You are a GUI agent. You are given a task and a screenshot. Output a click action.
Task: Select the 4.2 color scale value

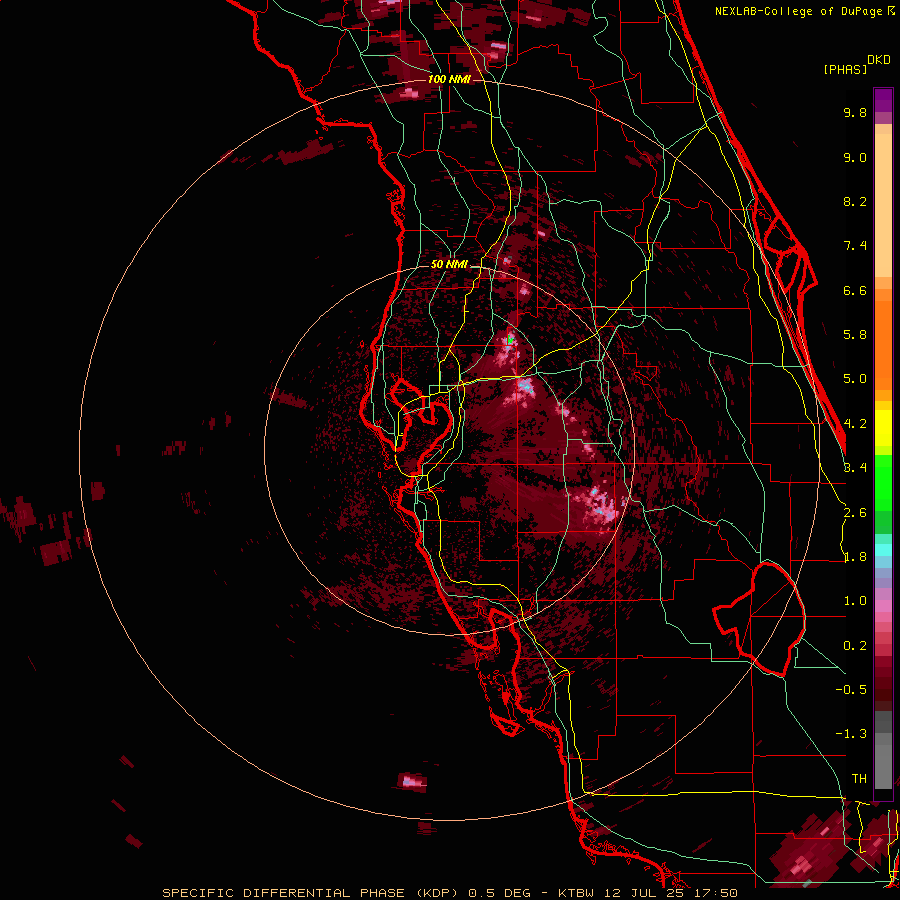(x=855, y=424)
